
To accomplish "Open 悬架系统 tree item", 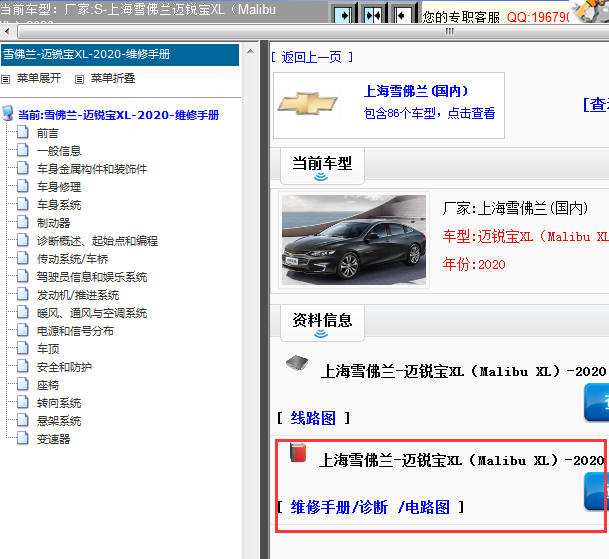I will coord(59,421).
